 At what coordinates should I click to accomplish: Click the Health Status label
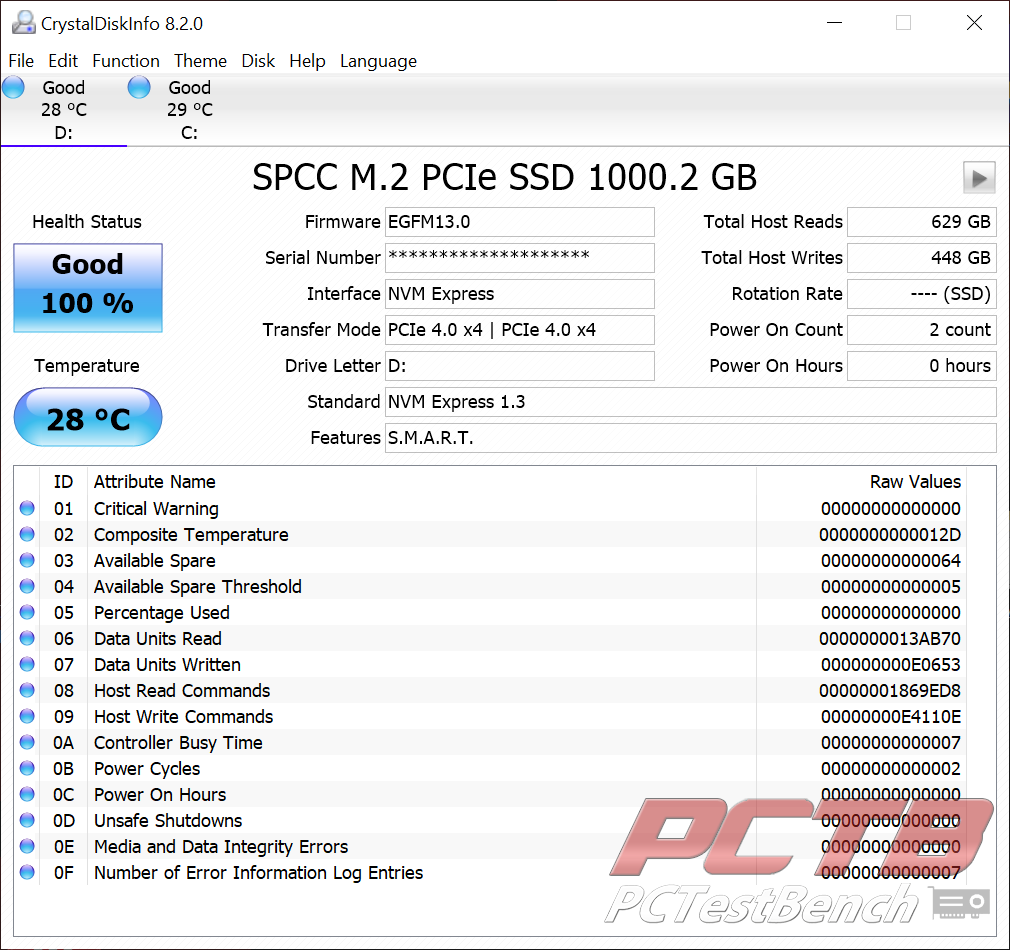click(87, 222)
